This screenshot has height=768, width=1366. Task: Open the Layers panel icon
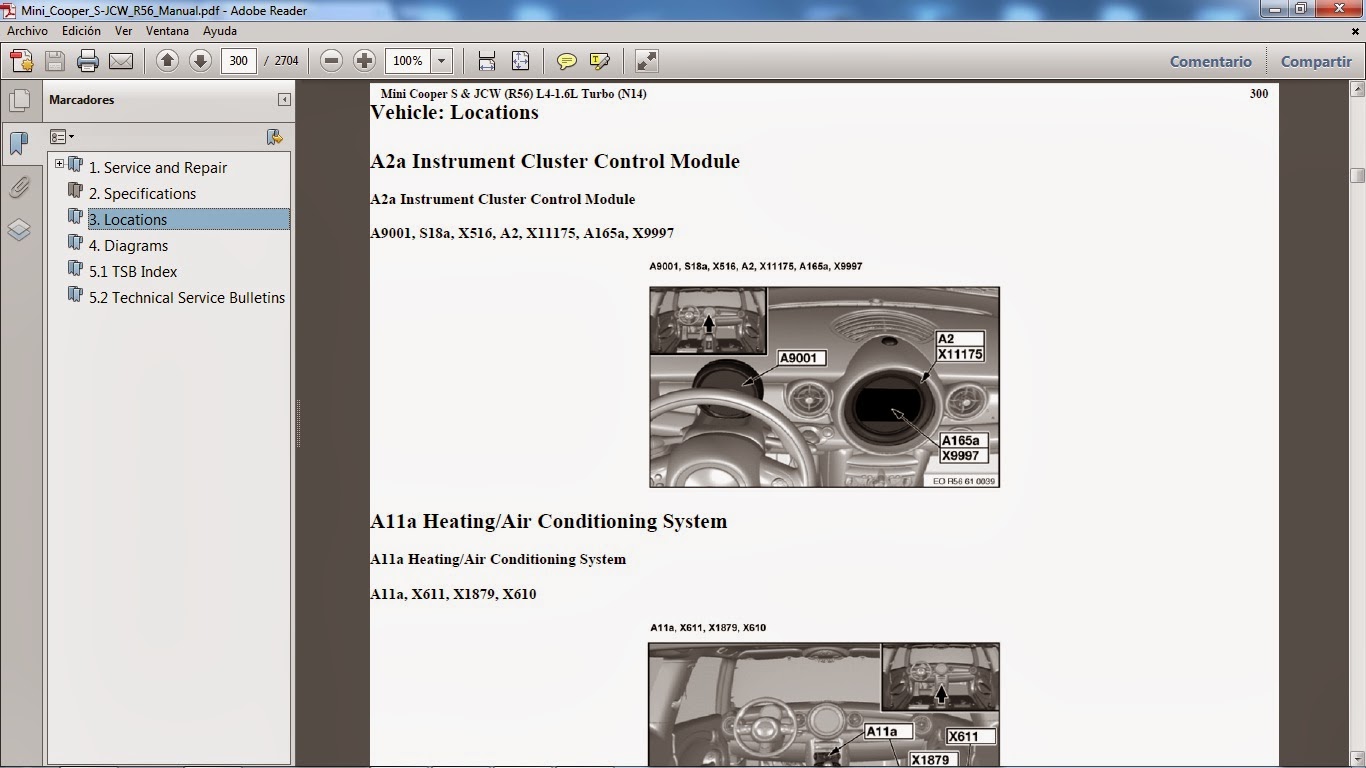tap(18, 230)
